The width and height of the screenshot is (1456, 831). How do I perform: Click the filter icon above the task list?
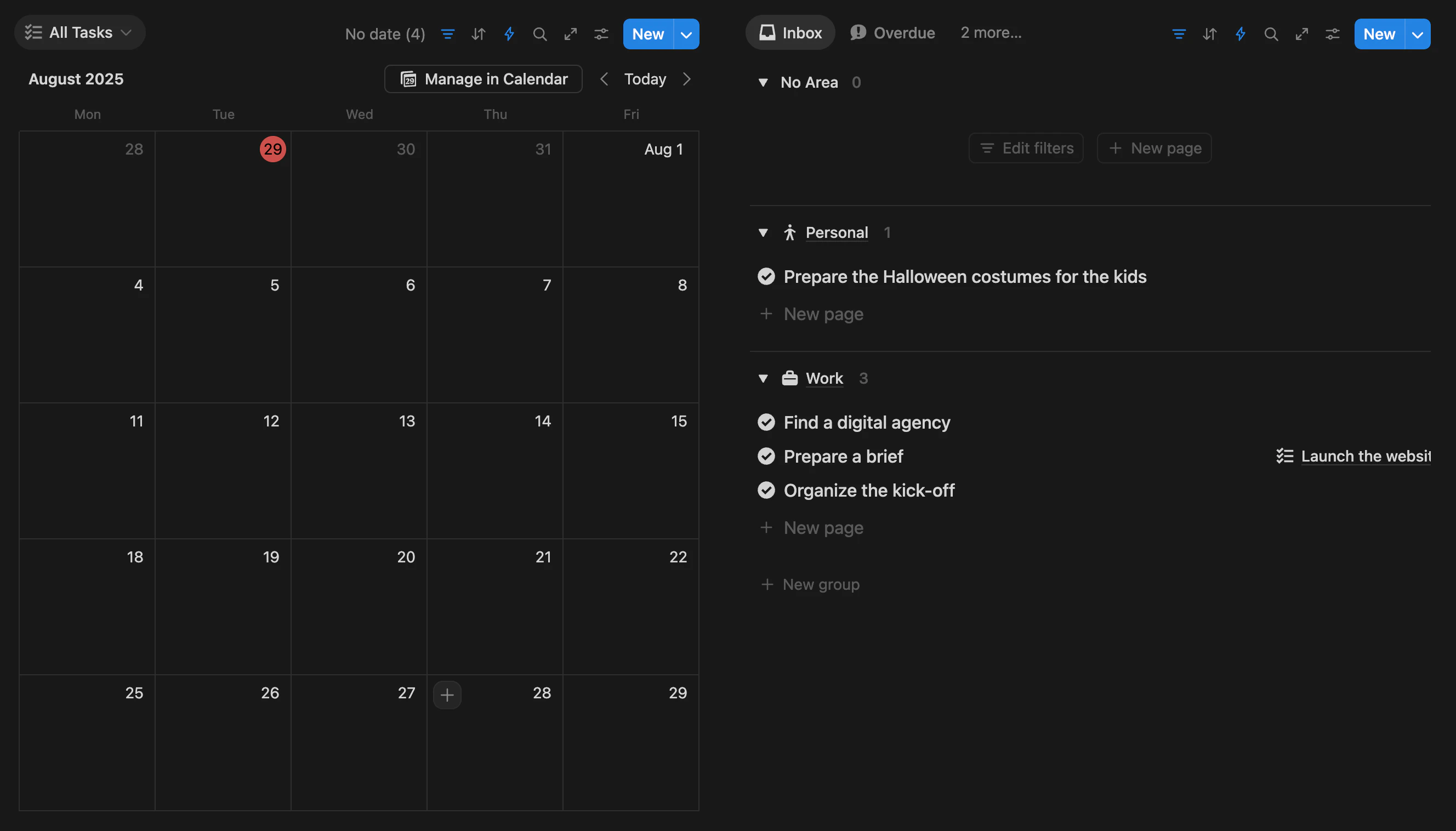point(1178,33)
